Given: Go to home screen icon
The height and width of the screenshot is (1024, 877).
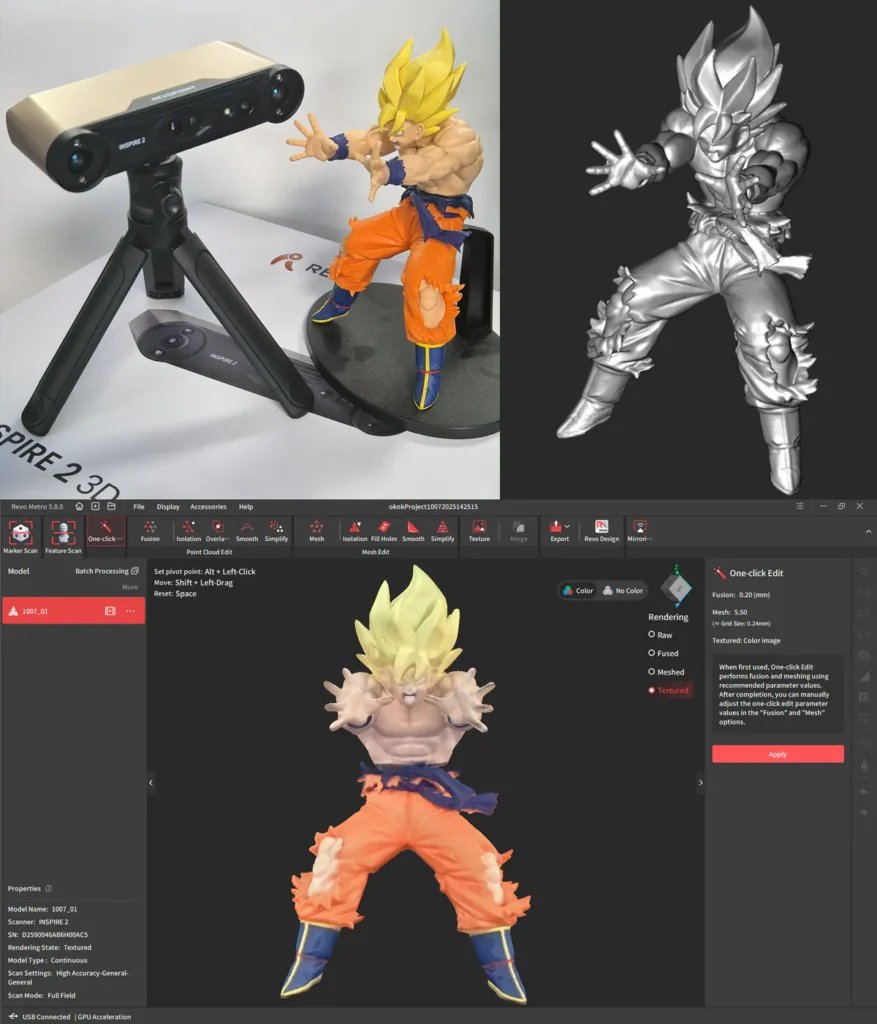Looking at the screenshot, I should (x=79, y=506).
